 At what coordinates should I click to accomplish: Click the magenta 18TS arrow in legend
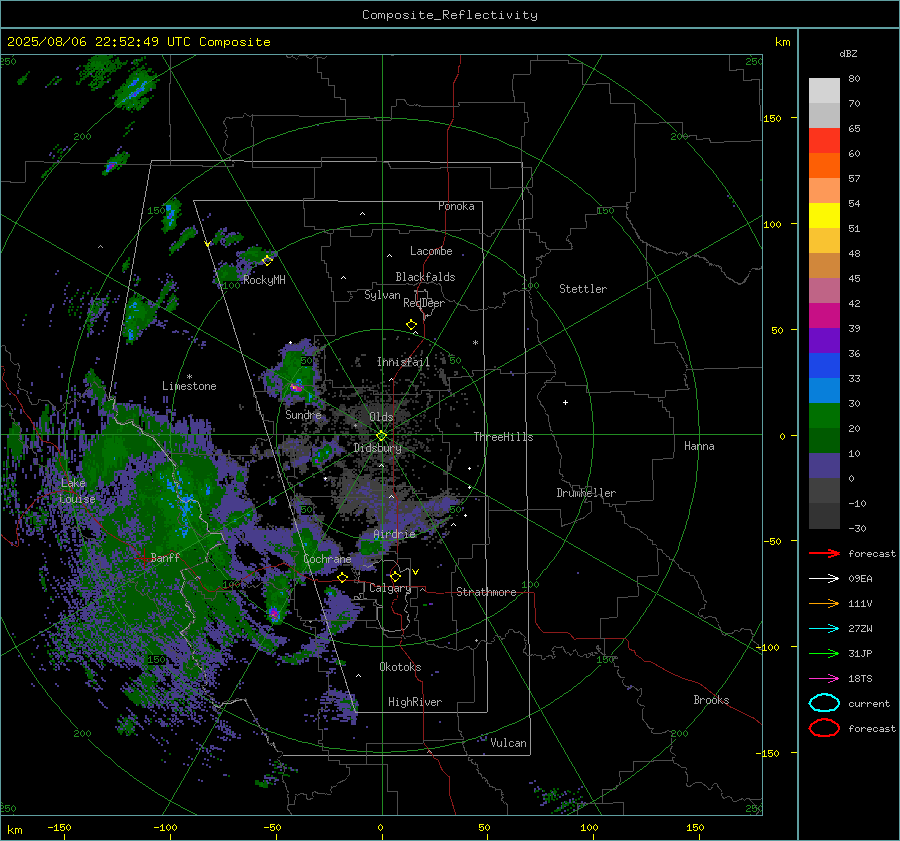point(824,679)
